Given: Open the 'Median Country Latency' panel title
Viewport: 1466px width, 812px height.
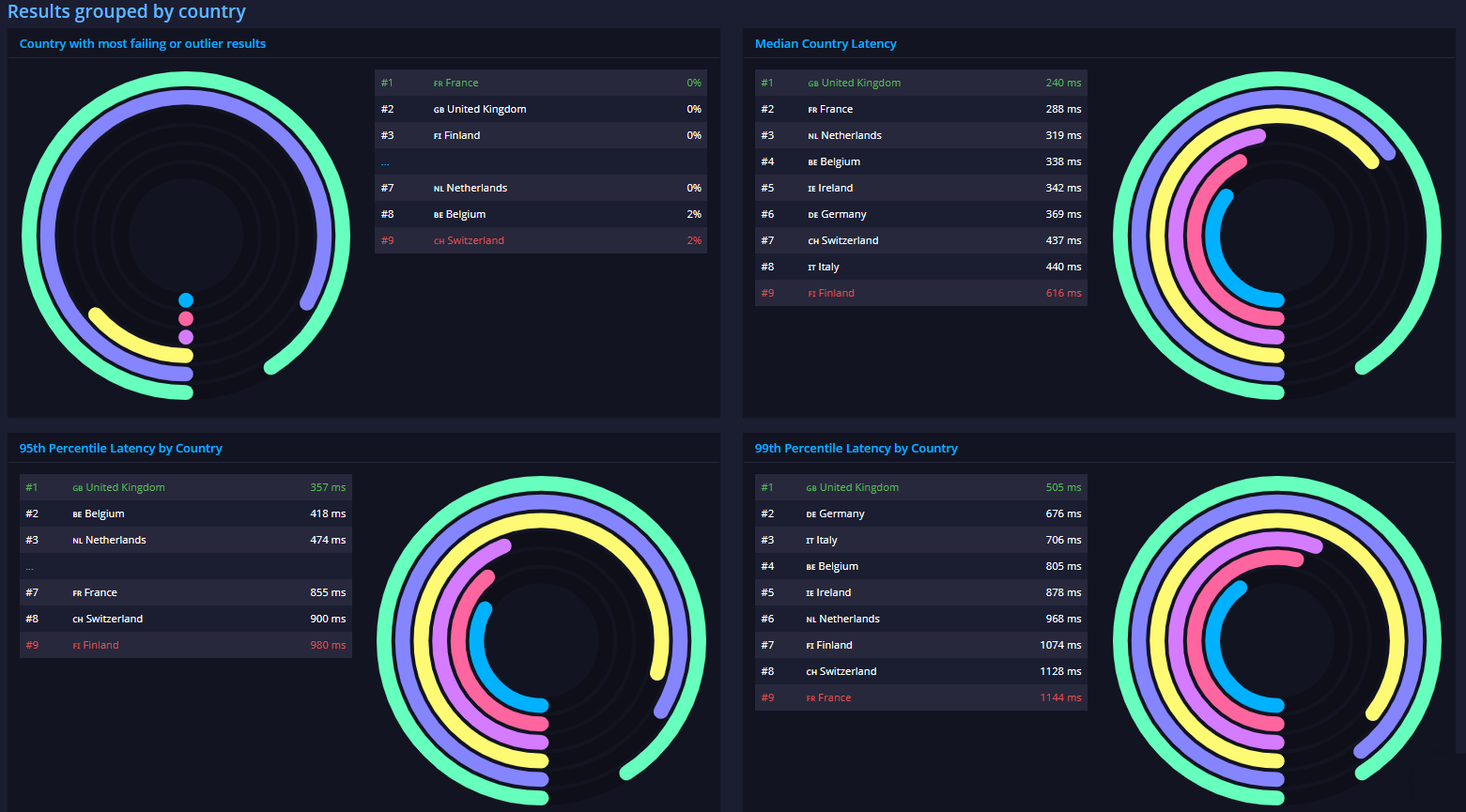Looking at the screenshot, I should 826,44.
